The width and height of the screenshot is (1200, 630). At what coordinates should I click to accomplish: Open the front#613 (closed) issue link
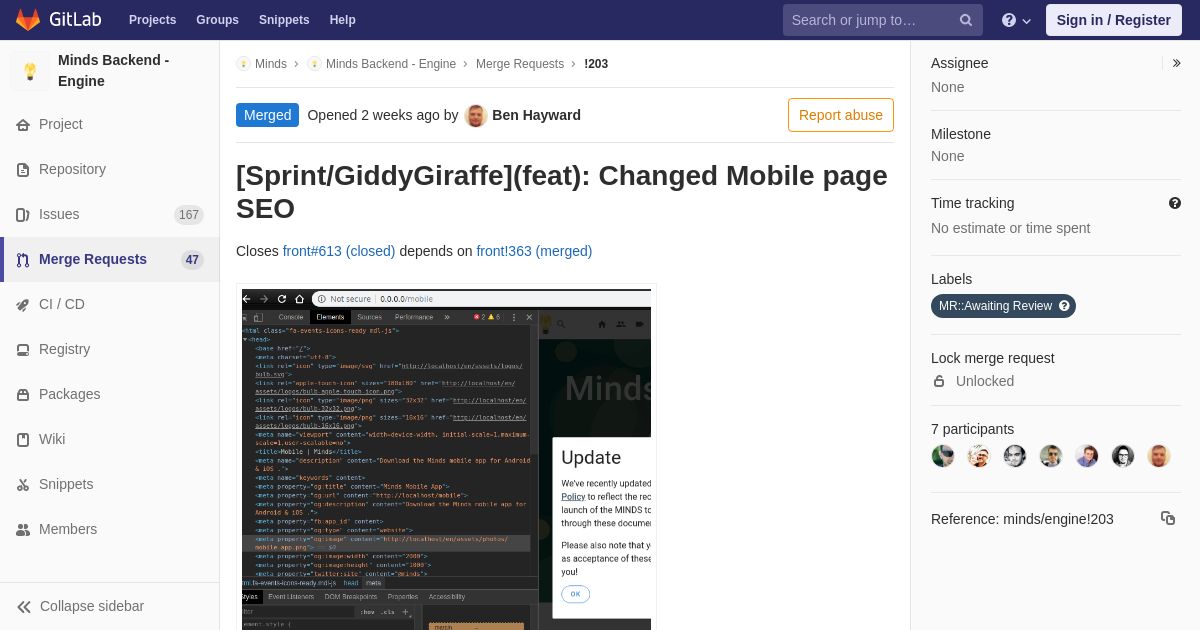click(x=339, y=251)
